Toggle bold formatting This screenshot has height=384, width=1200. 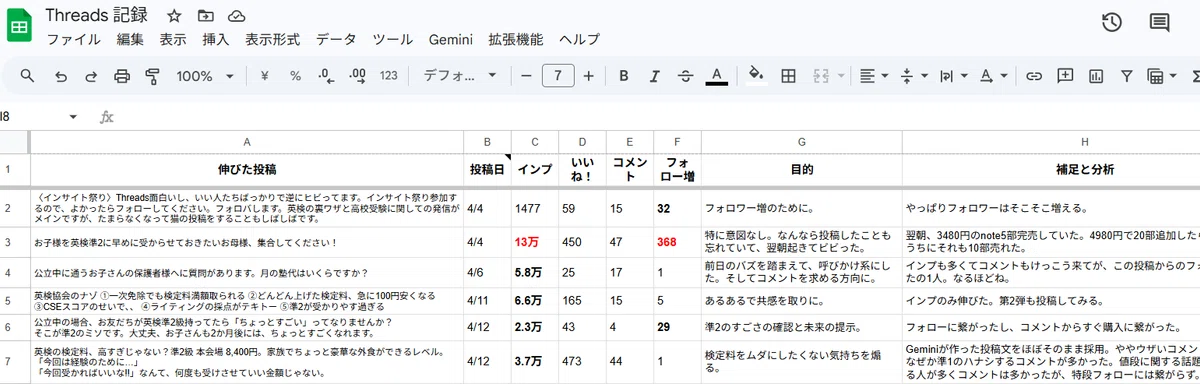pos(624,76)
